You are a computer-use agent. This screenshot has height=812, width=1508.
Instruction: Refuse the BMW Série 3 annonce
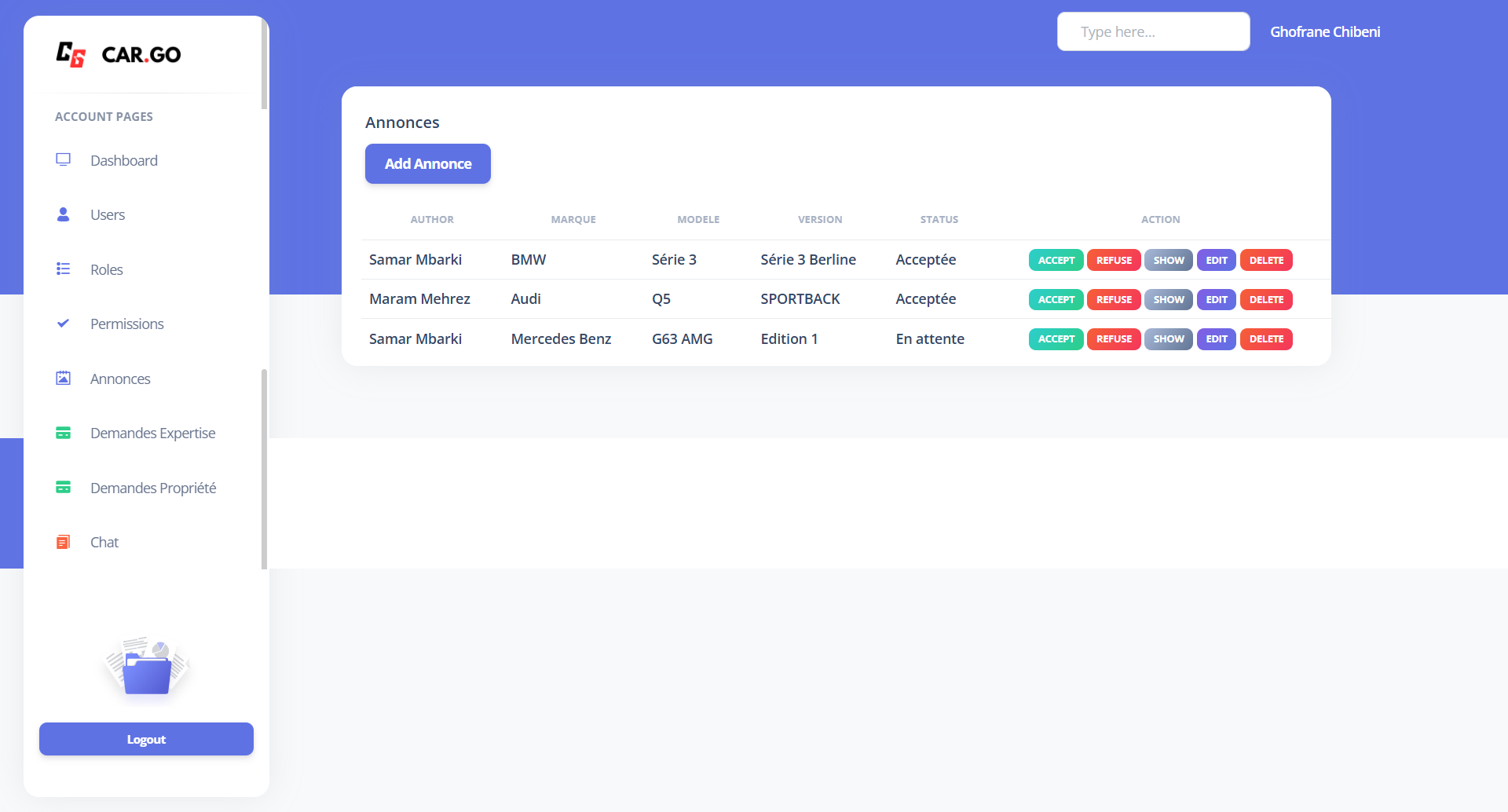[x=1114, y=260]
